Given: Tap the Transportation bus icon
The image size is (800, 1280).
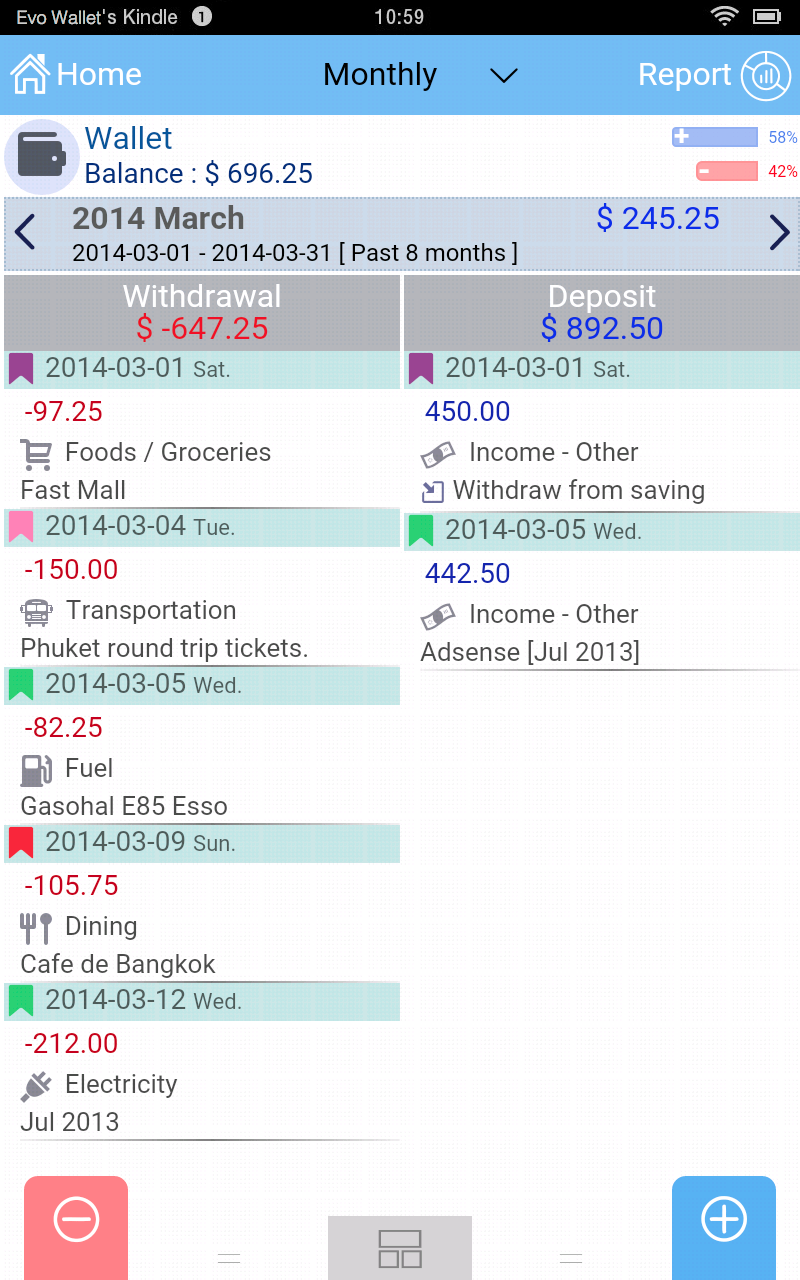Looking at the screenshot, I should (35, 610).
